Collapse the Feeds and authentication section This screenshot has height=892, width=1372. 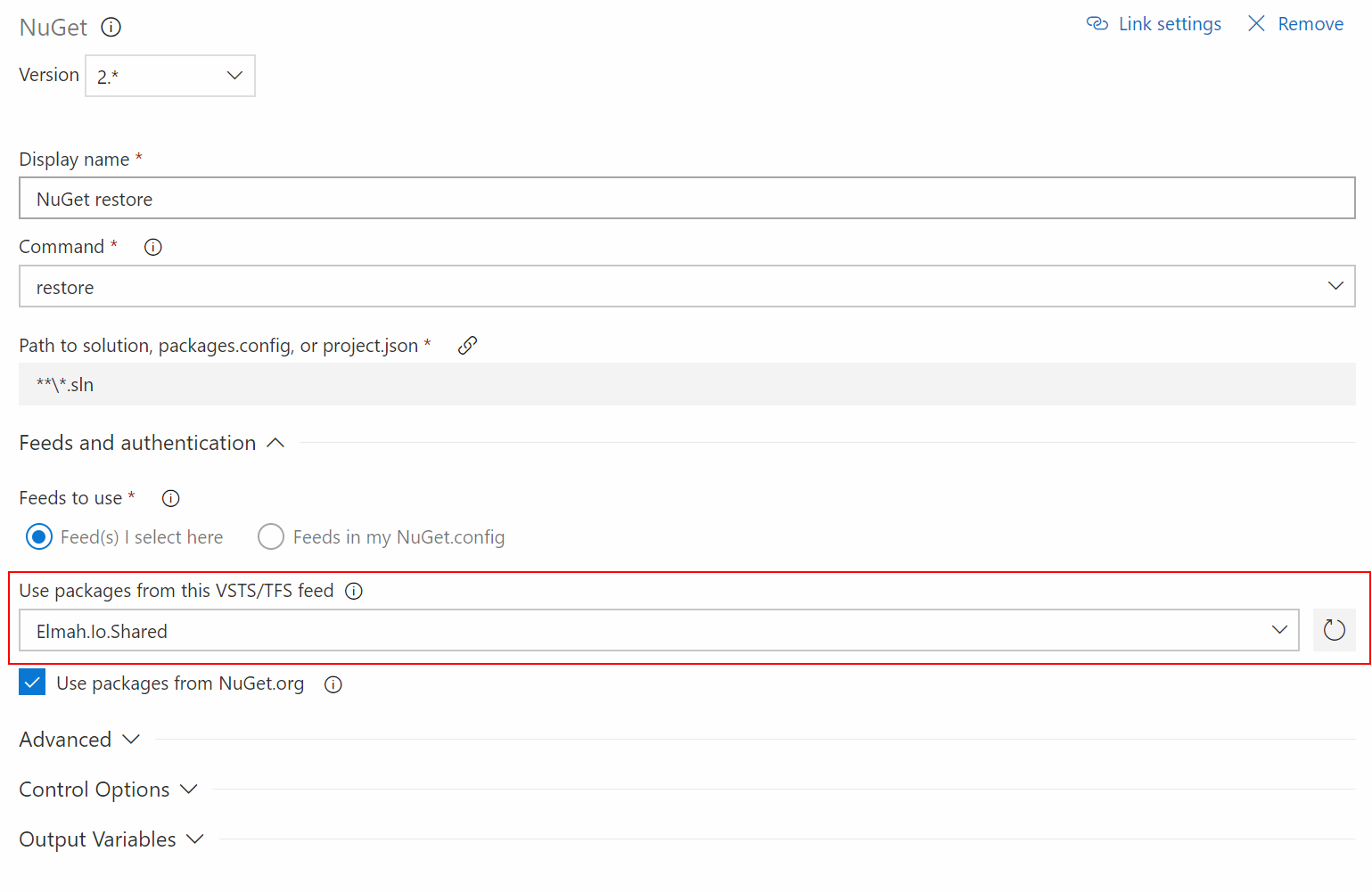pyautogui.click(x=275, y=442)
